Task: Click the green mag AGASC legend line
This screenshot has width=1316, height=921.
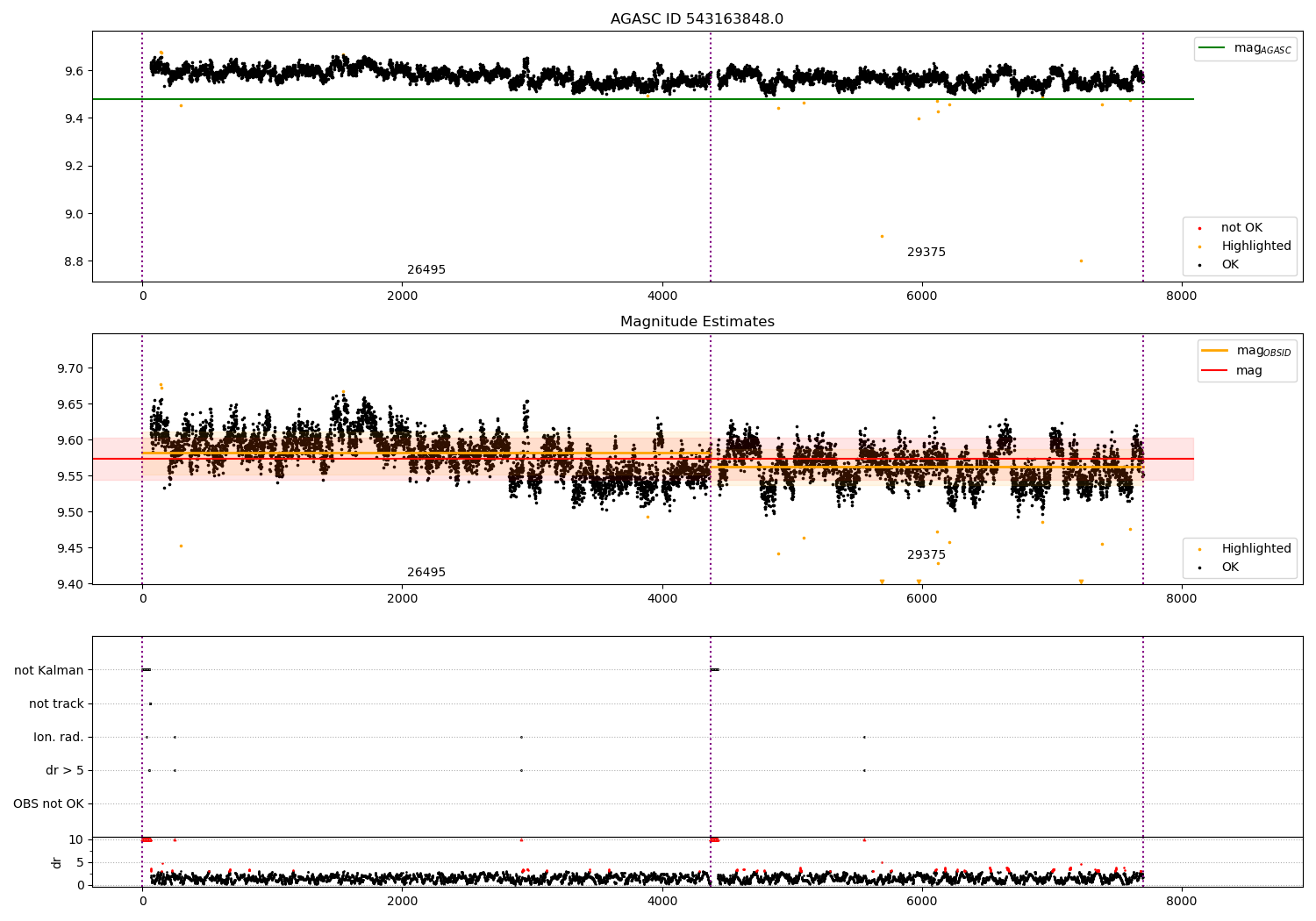Action: point(1212,48)
